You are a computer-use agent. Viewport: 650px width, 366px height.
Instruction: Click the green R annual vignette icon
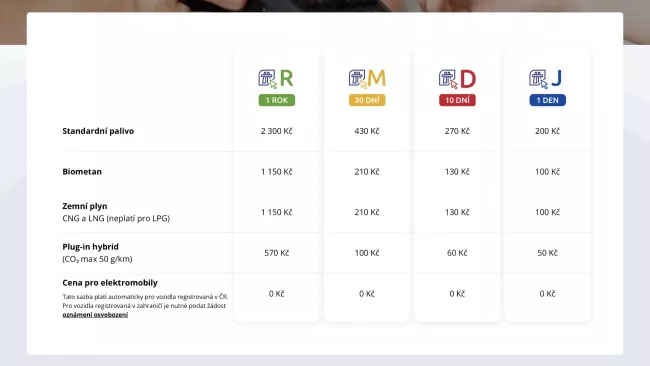276,79
